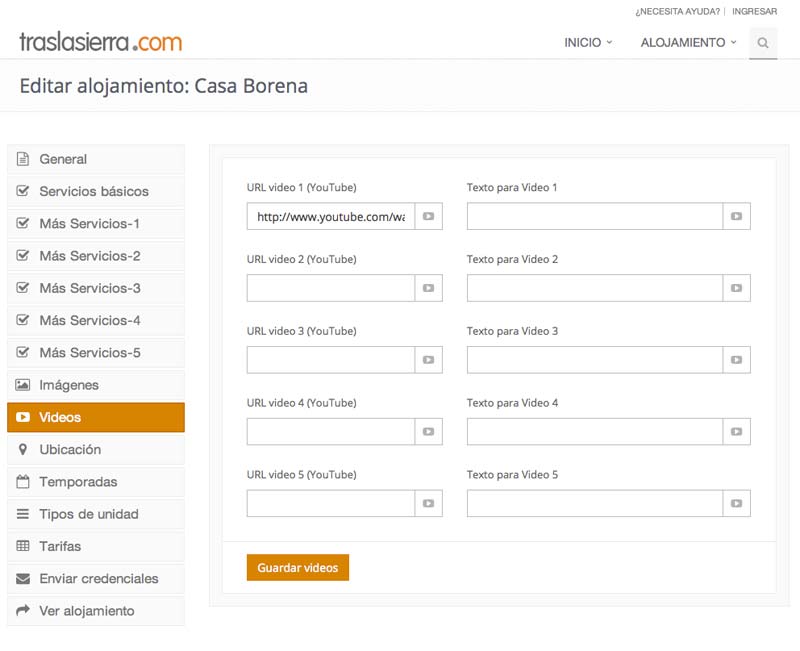Focus the URL video 4 input field
Image resolution: width=800 pixels, height=651 pixels.
click(x=331, y=432)
